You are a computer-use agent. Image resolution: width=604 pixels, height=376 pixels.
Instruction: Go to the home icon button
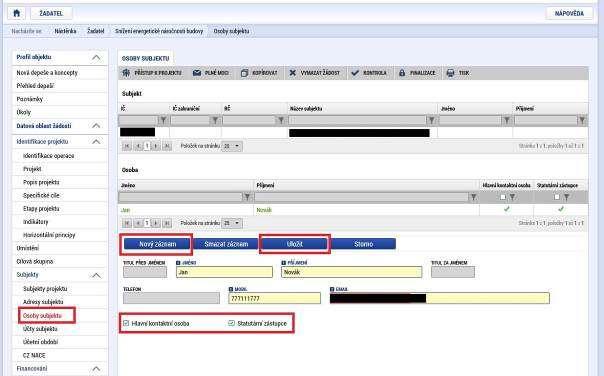coord(17,13)
